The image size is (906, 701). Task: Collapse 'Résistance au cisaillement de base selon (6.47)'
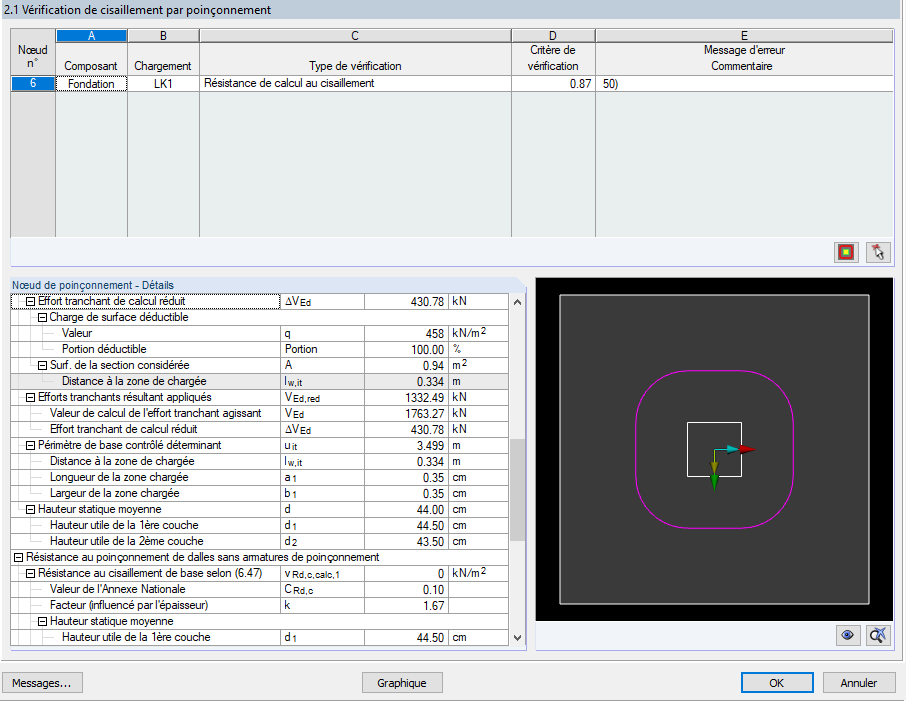click(x=31, y=573)
